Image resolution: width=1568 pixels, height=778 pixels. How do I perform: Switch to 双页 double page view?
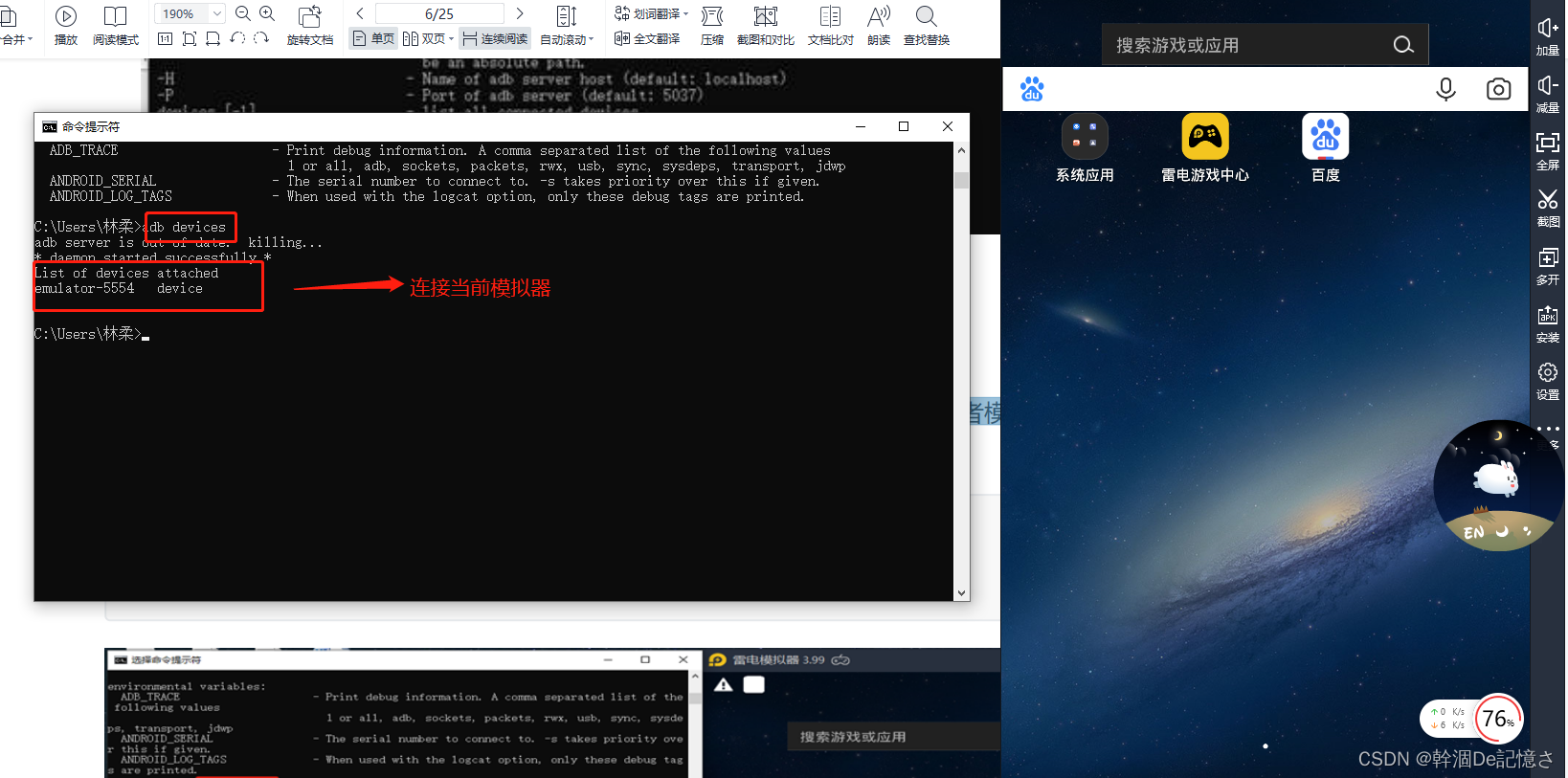pos(424,38)
